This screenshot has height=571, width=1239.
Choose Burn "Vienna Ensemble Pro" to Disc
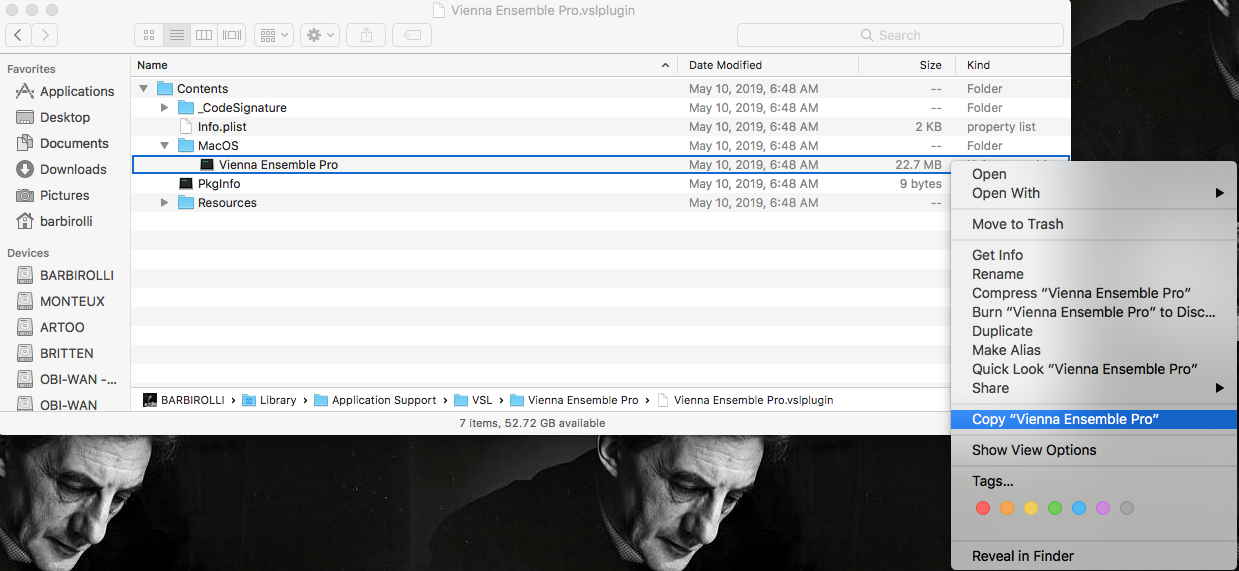(x=1094, y=312)
